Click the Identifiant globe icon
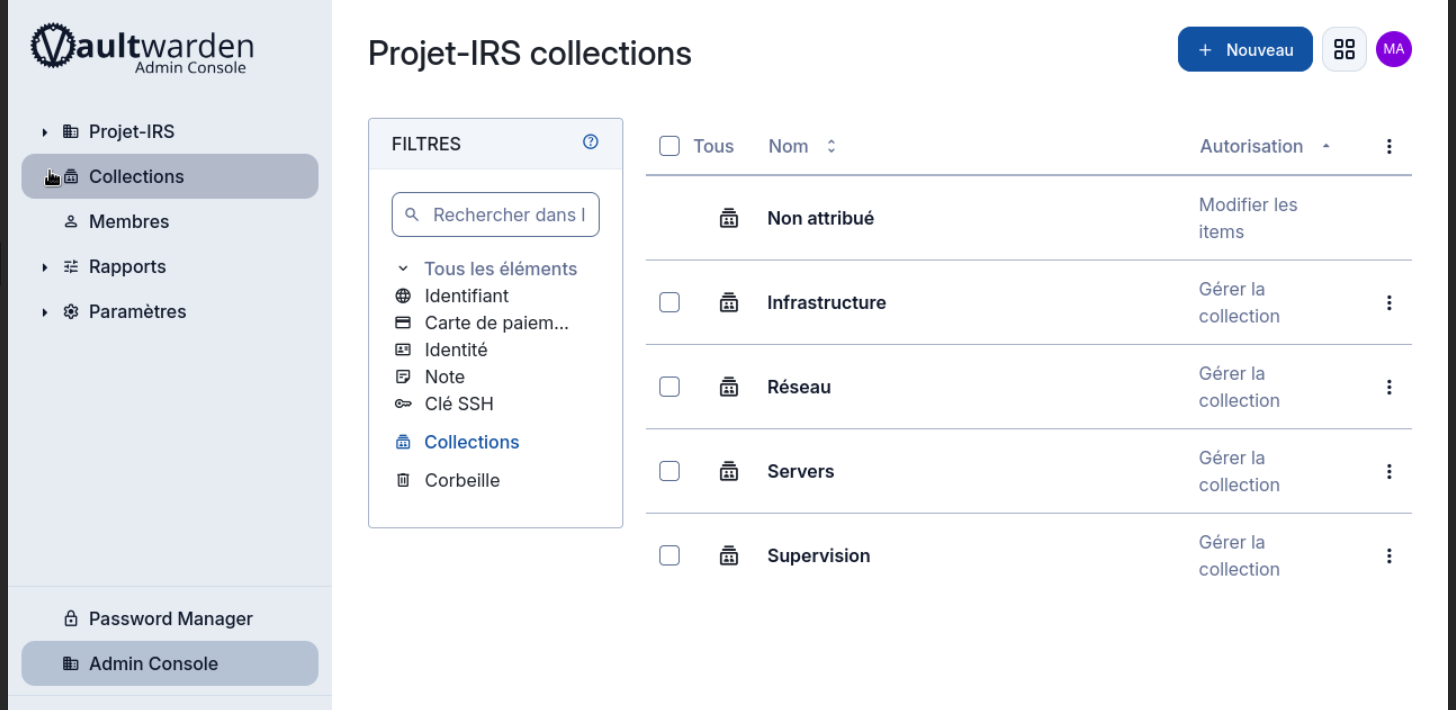This screenshot has width=1456, height=710. (403, 296)
